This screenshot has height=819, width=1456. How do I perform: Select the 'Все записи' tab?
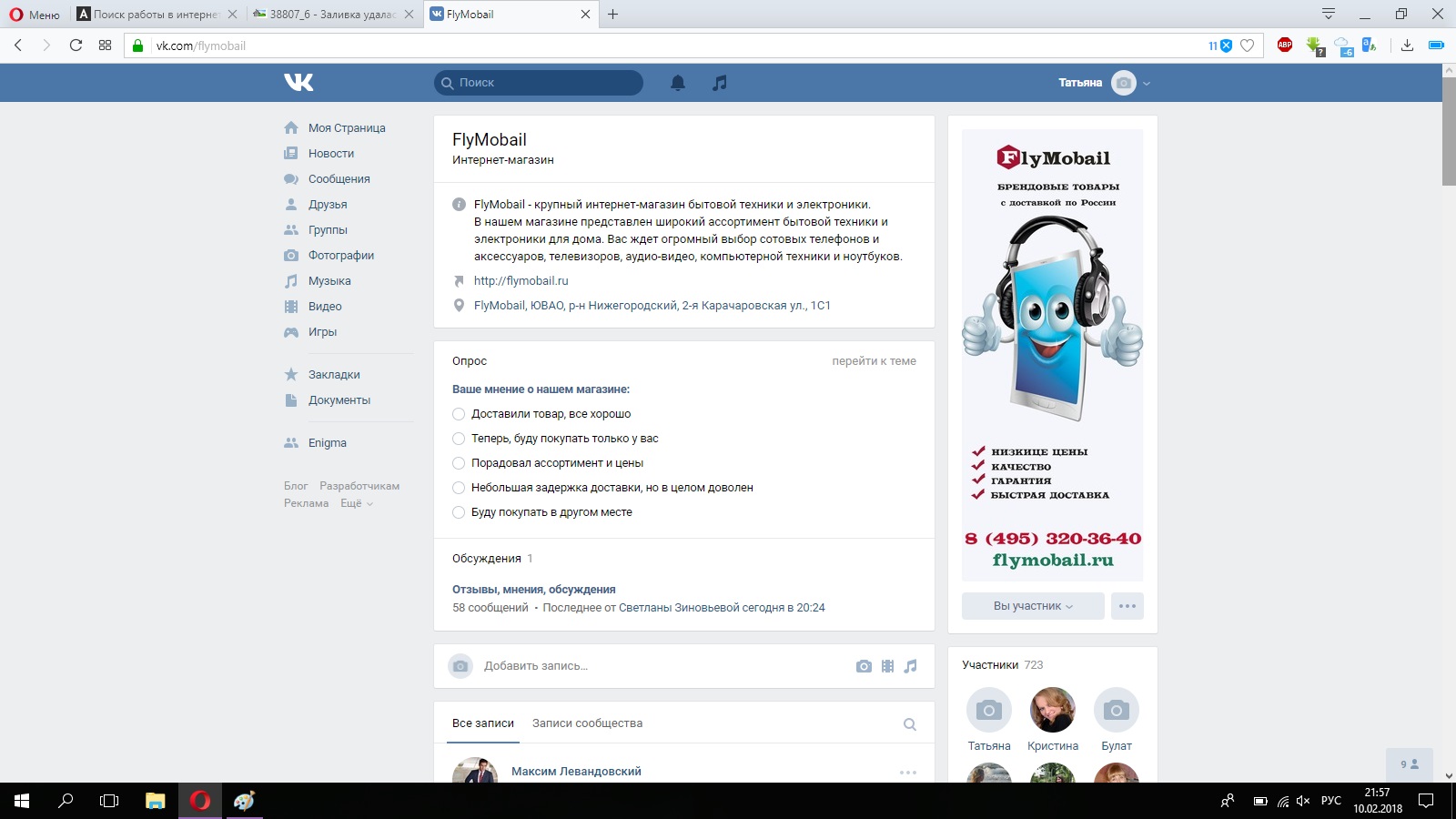coord(483,723)
